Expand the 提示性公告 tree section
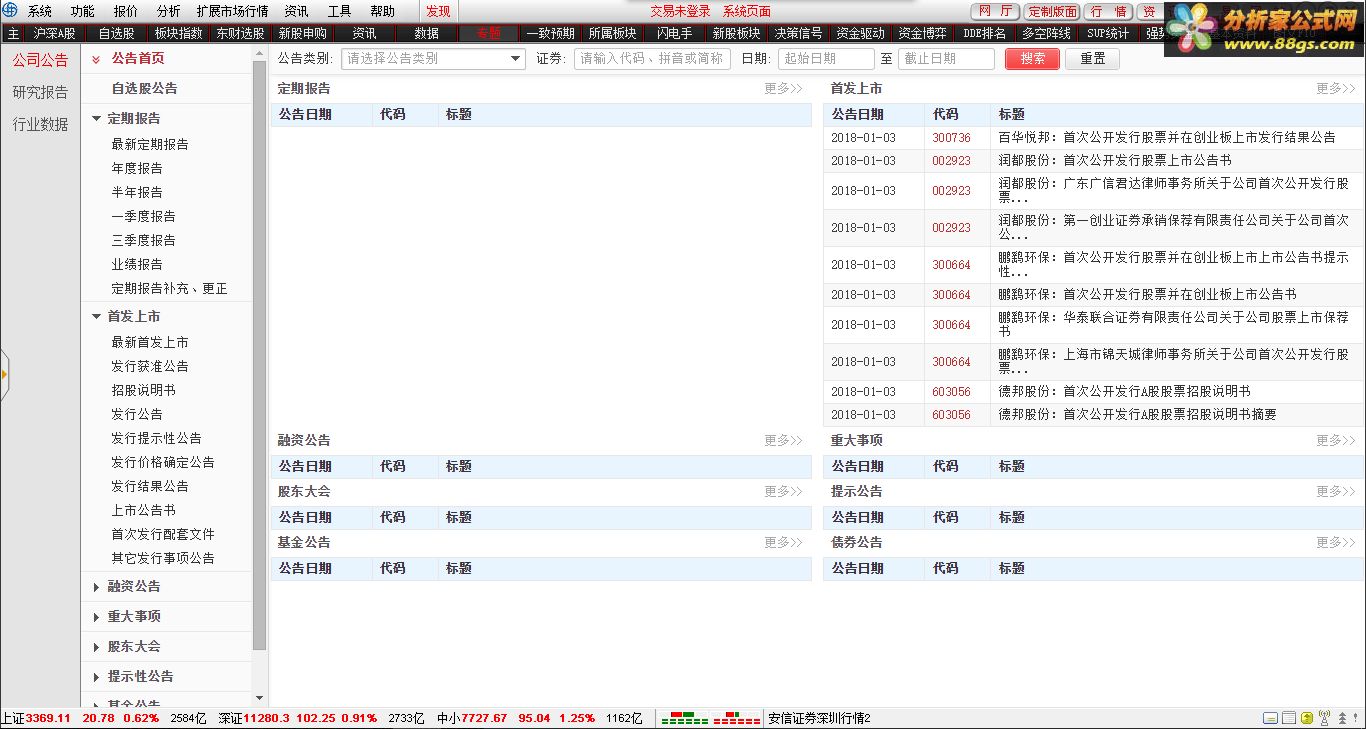1366x729 pixels. [x=96, y=677]
